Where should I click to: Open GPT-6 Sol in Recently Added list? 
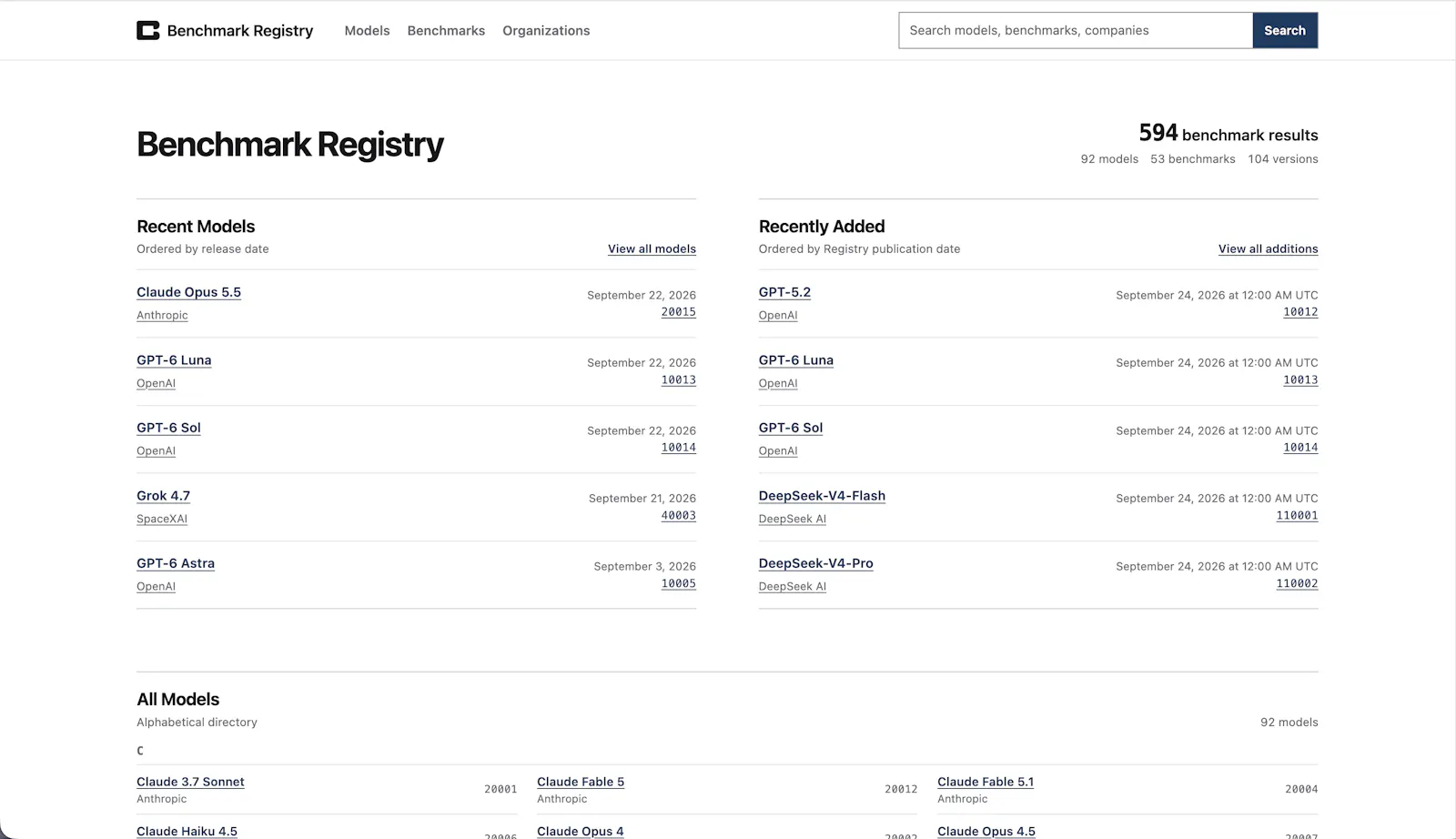point(791,428)
